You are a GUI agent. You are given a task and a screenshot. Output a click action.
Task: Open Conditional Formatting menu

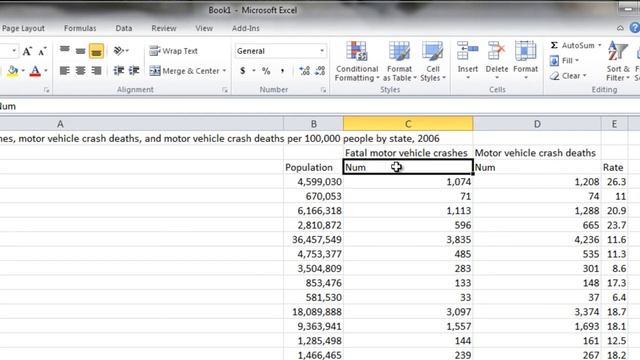click(x=357, y=62)
